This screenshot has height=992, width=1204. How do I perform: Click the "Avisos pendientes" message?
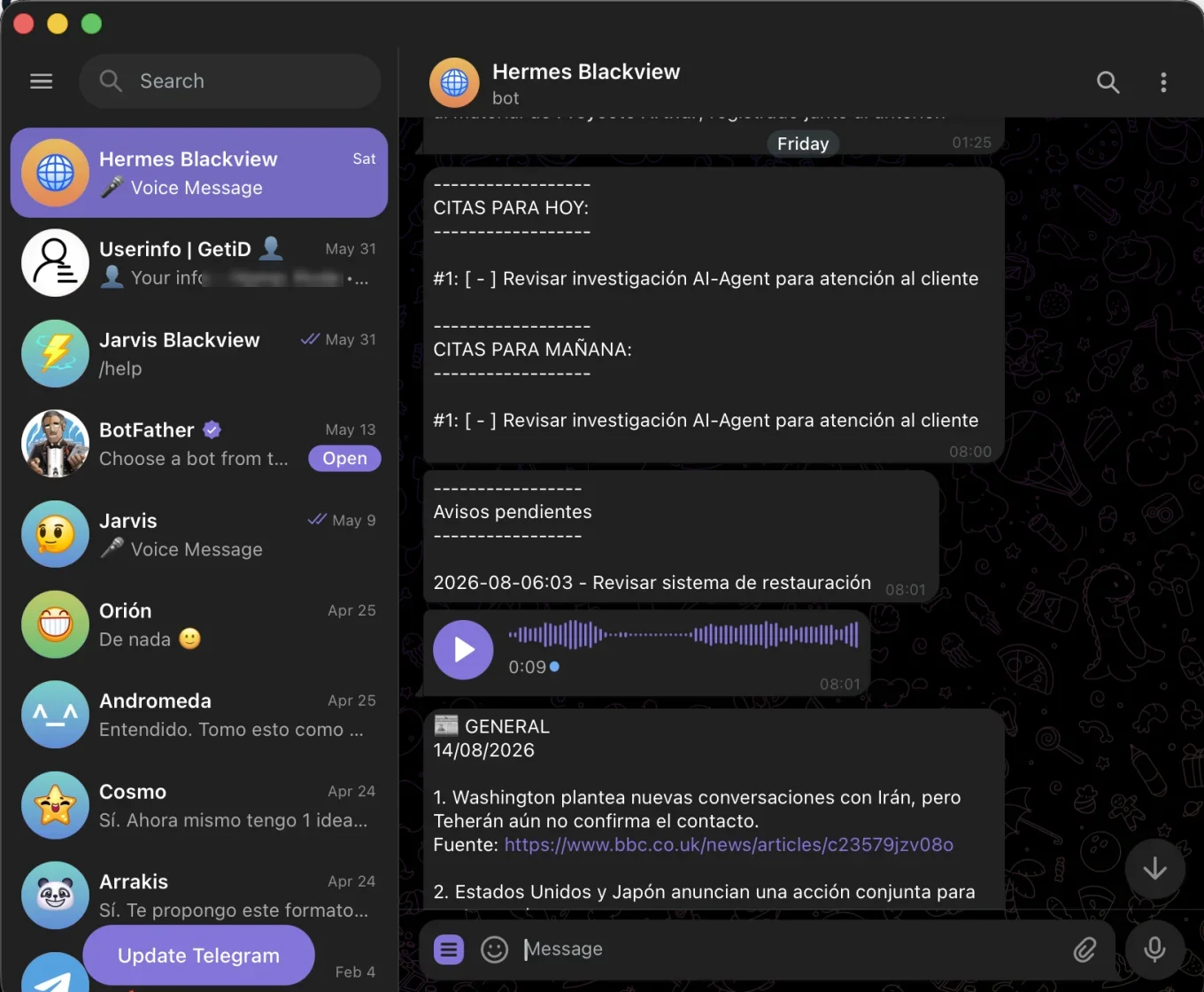coord(513,512)
